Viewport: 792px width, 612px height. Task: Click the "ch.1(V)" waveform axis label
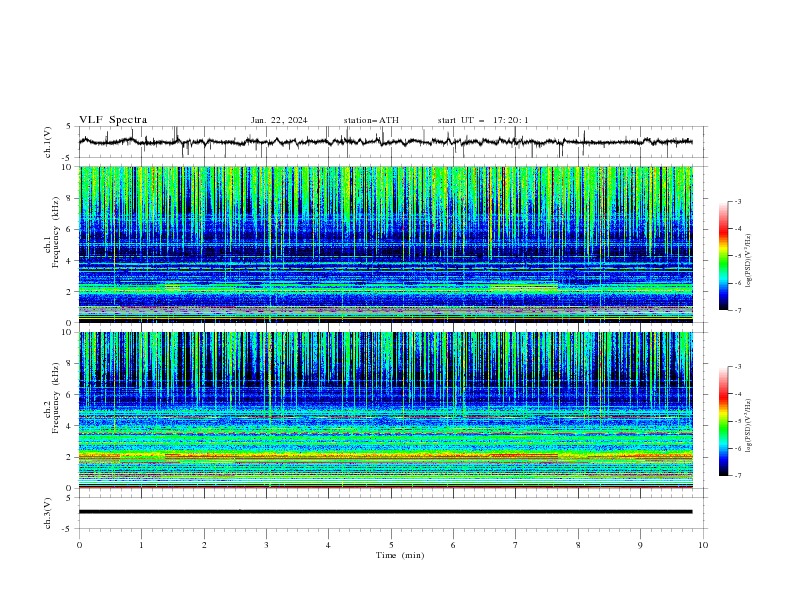pyautogui.click(x=48, y=142)
